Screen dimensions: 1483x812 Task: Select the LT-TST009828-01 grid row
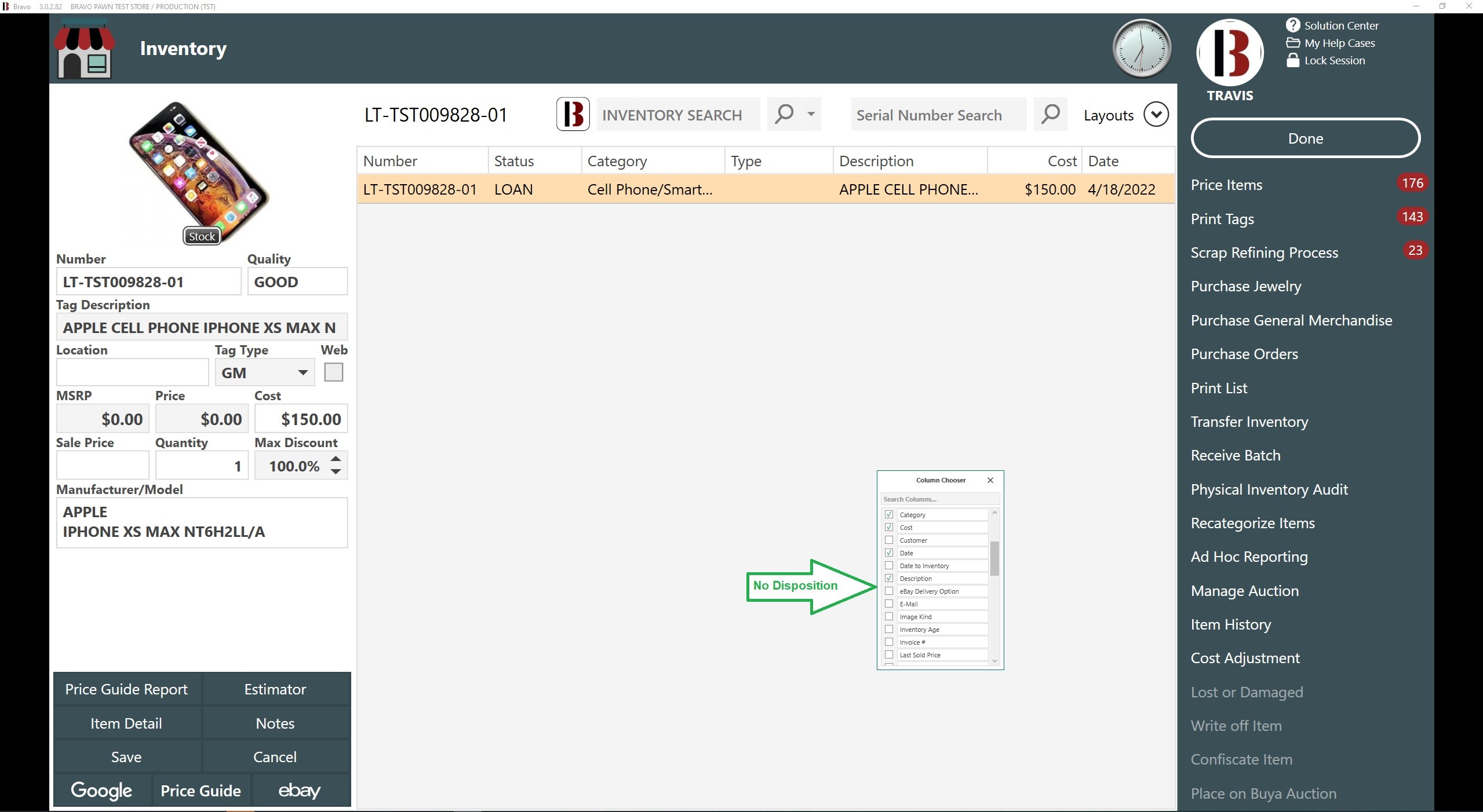[766, 189]
